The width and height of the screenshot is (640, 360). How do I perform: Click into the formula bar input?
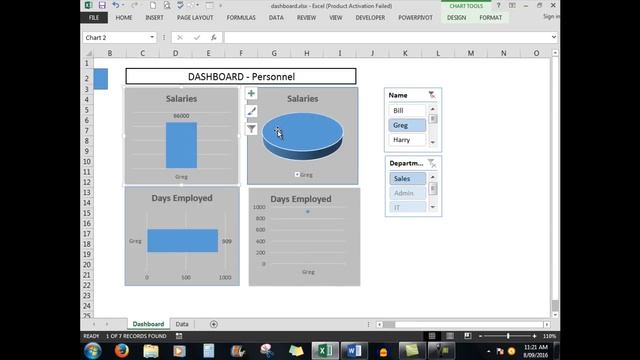pos(386,38)
